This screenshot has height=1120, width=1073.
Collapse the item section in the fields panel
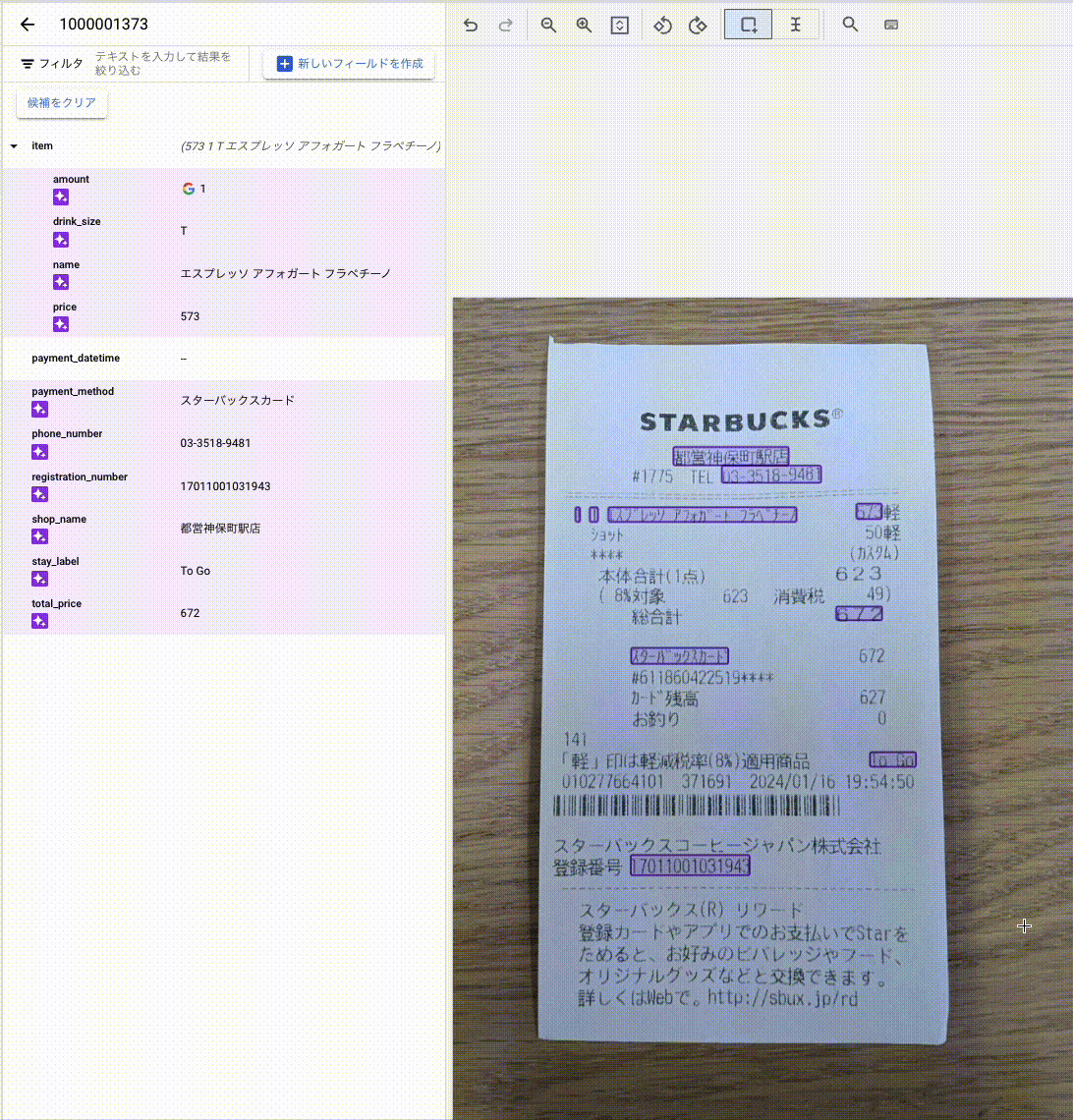13,145
